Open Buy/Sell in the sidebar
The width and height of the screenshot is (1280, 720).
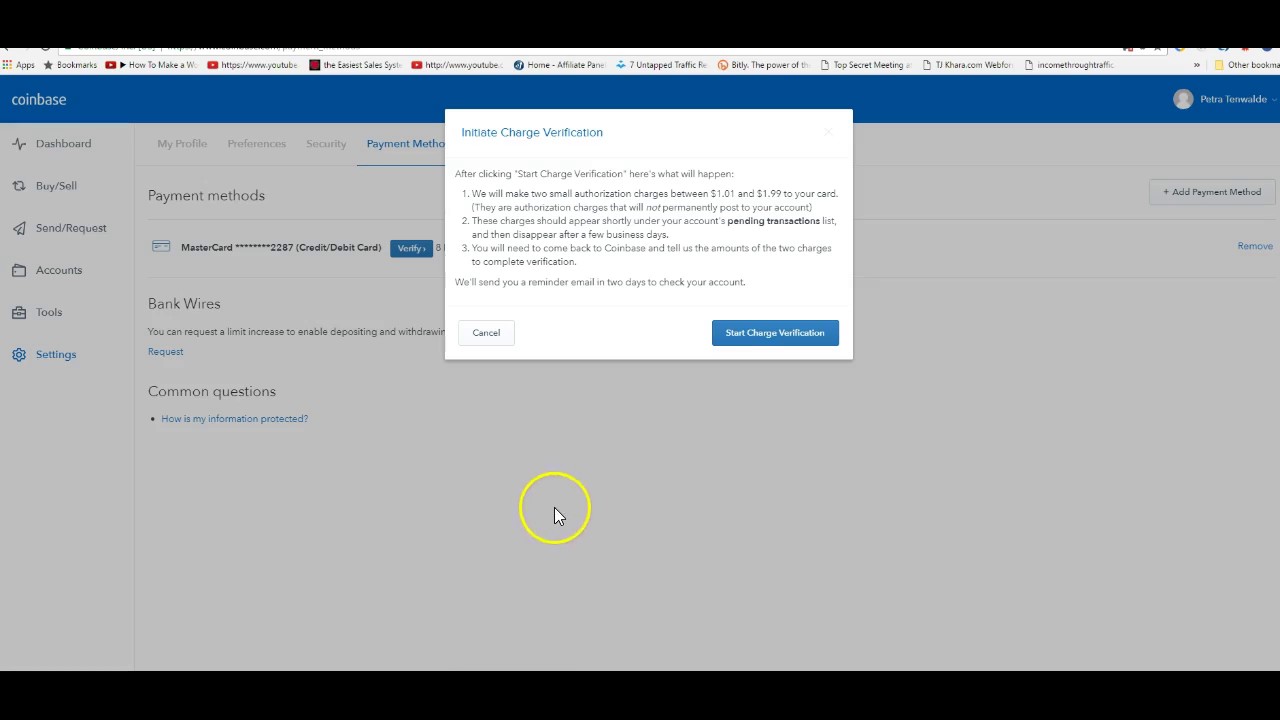coord(56,186)
